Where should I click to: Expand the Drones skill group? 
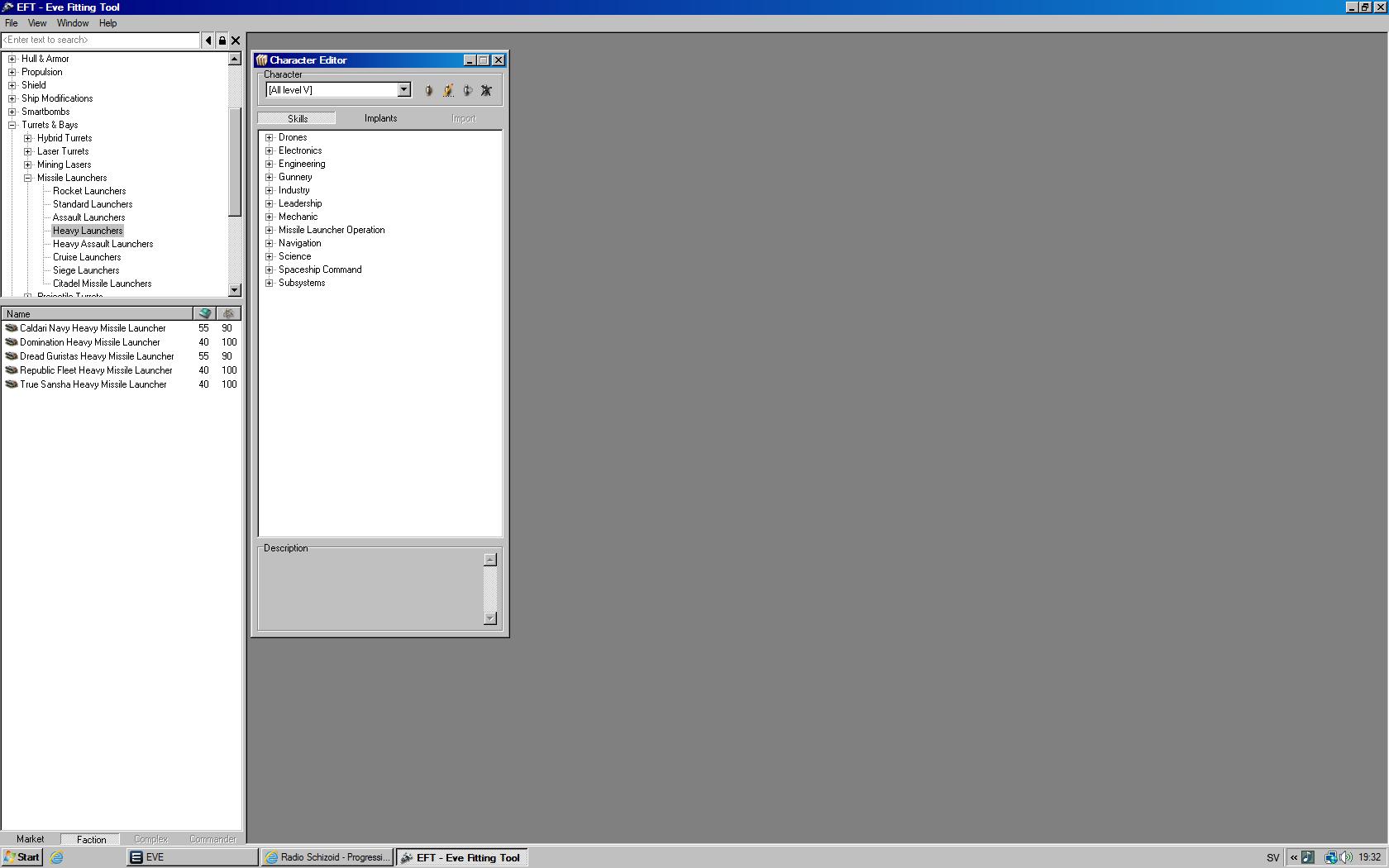269,137
